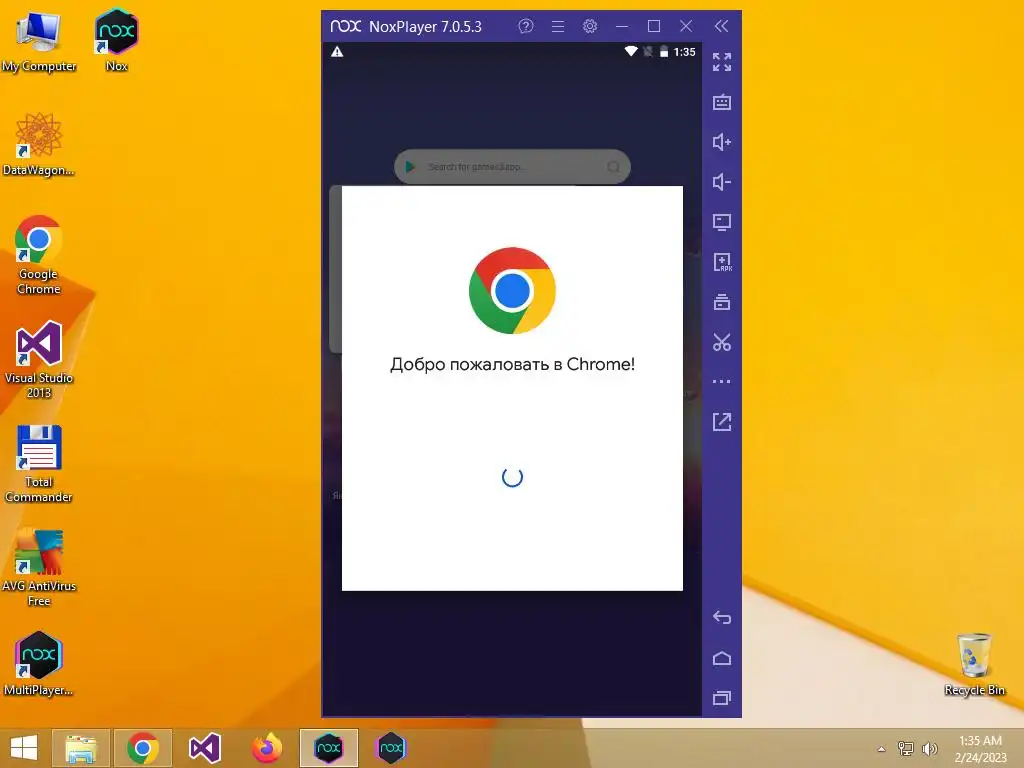Screen dimensions: 1024x768
Task: Open the second Nox hexagon taskbar icon
Action: [391, 748]
